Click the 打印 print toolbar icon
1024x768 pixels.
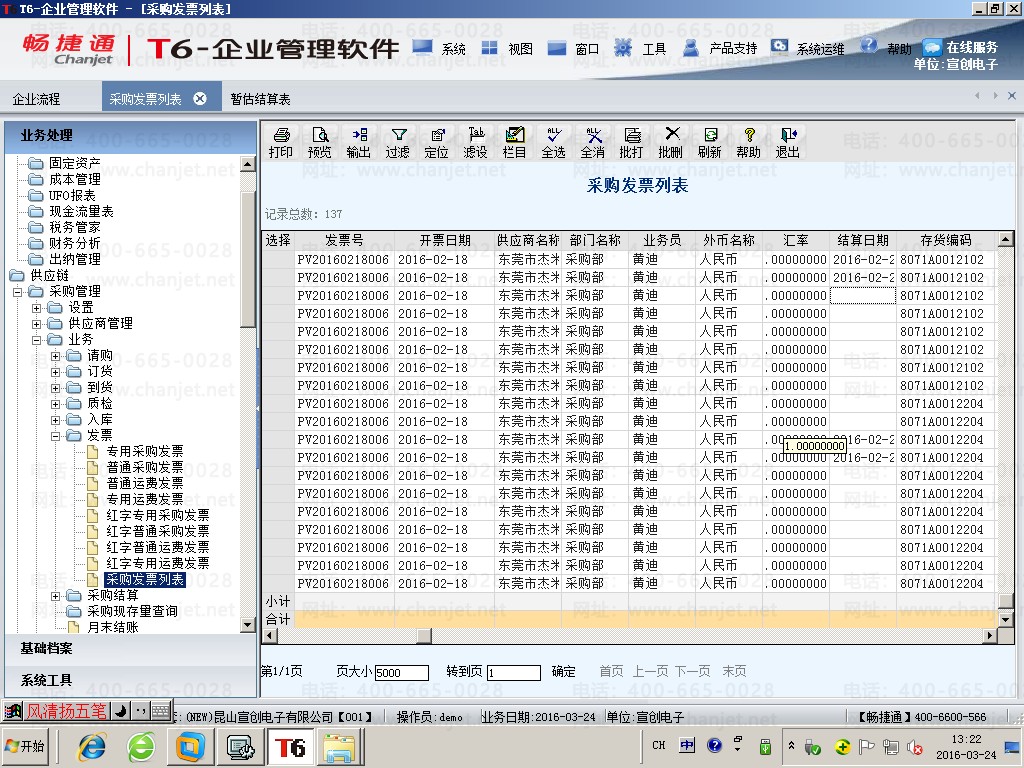coord(281,142)
